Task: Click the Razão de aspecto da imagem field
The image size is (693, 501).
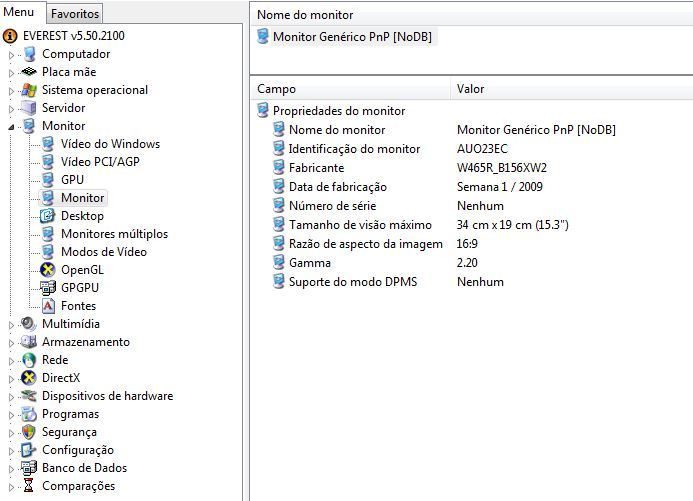Action: coord(366,244)
